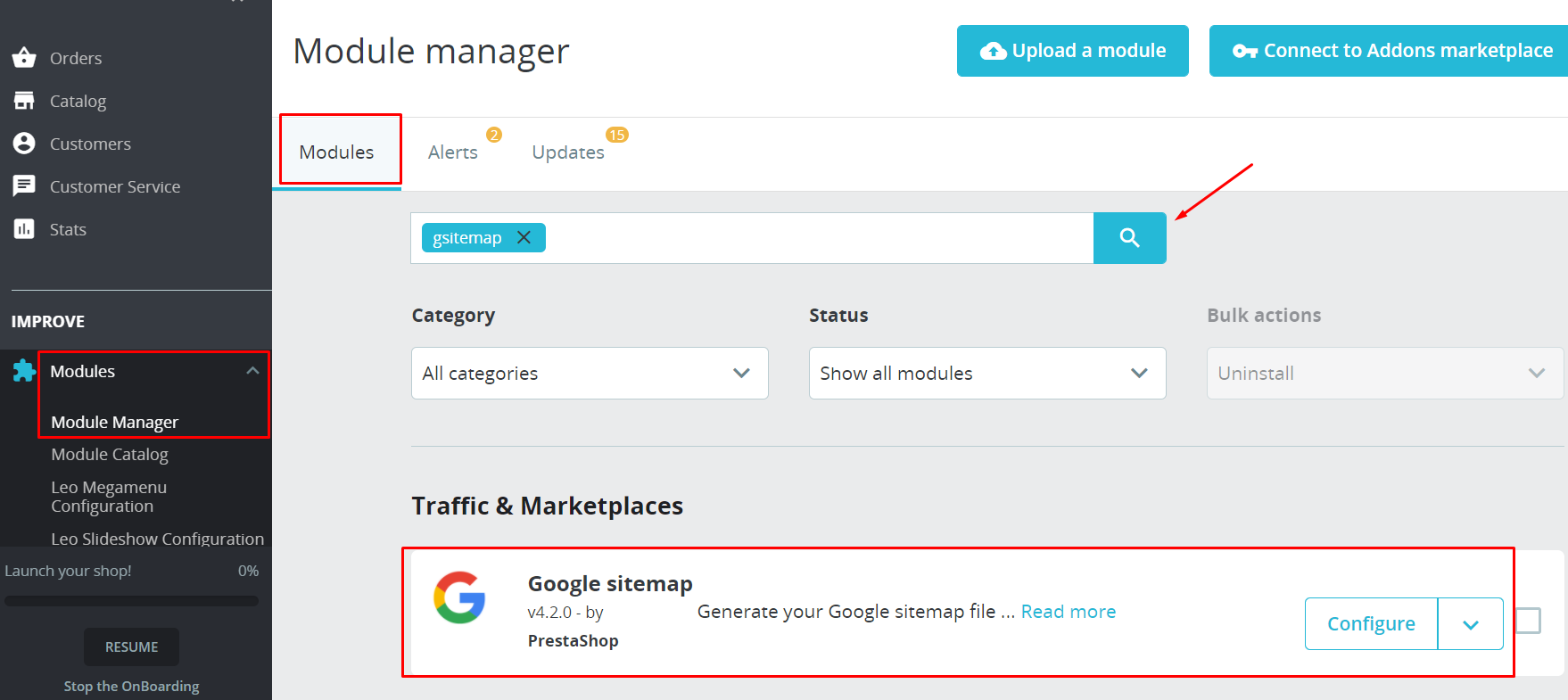The image size is (1568, 700).
Task: Open Catalog in the sidebar
Action: tap(78, 101)
